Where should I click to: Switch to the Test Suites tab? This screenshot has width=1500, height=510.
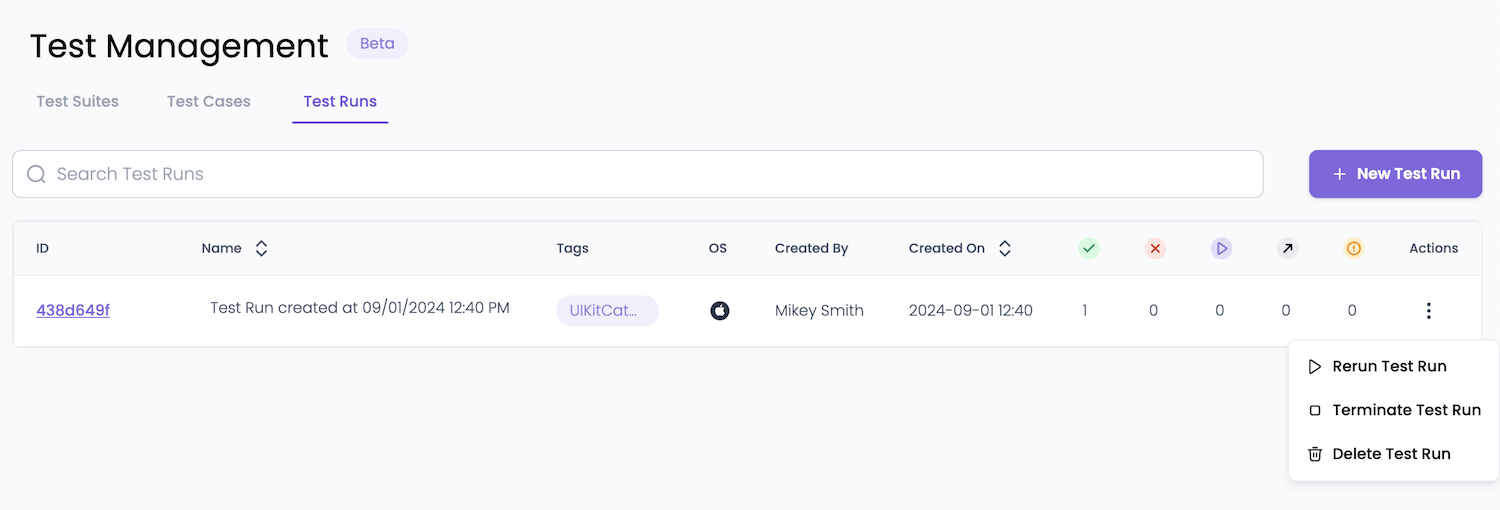(x=78, y=101)
